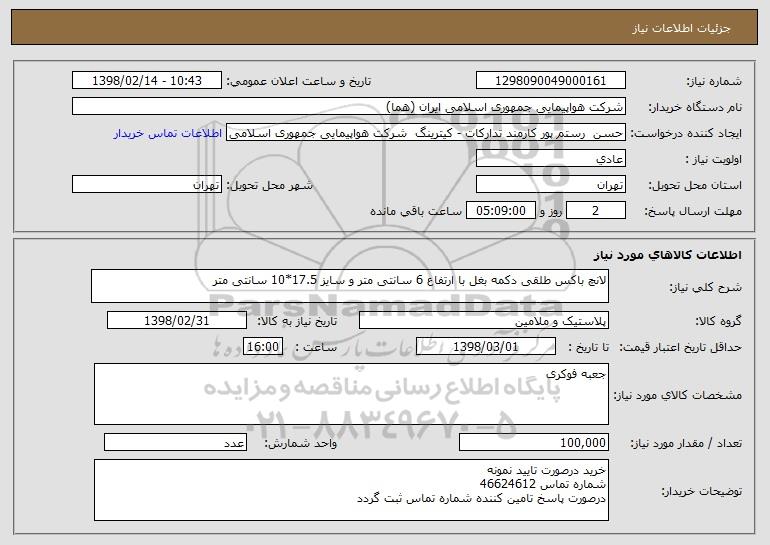Click the label گروه کالا
The height and width of the screenshot is (545, 770).
point(719,321)
